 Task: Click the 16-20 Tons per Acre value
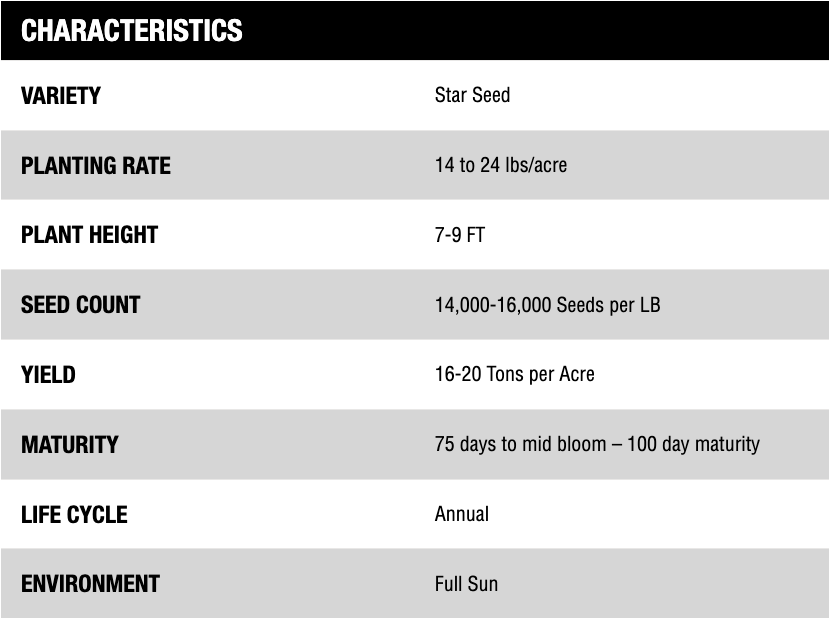point(514,375)
